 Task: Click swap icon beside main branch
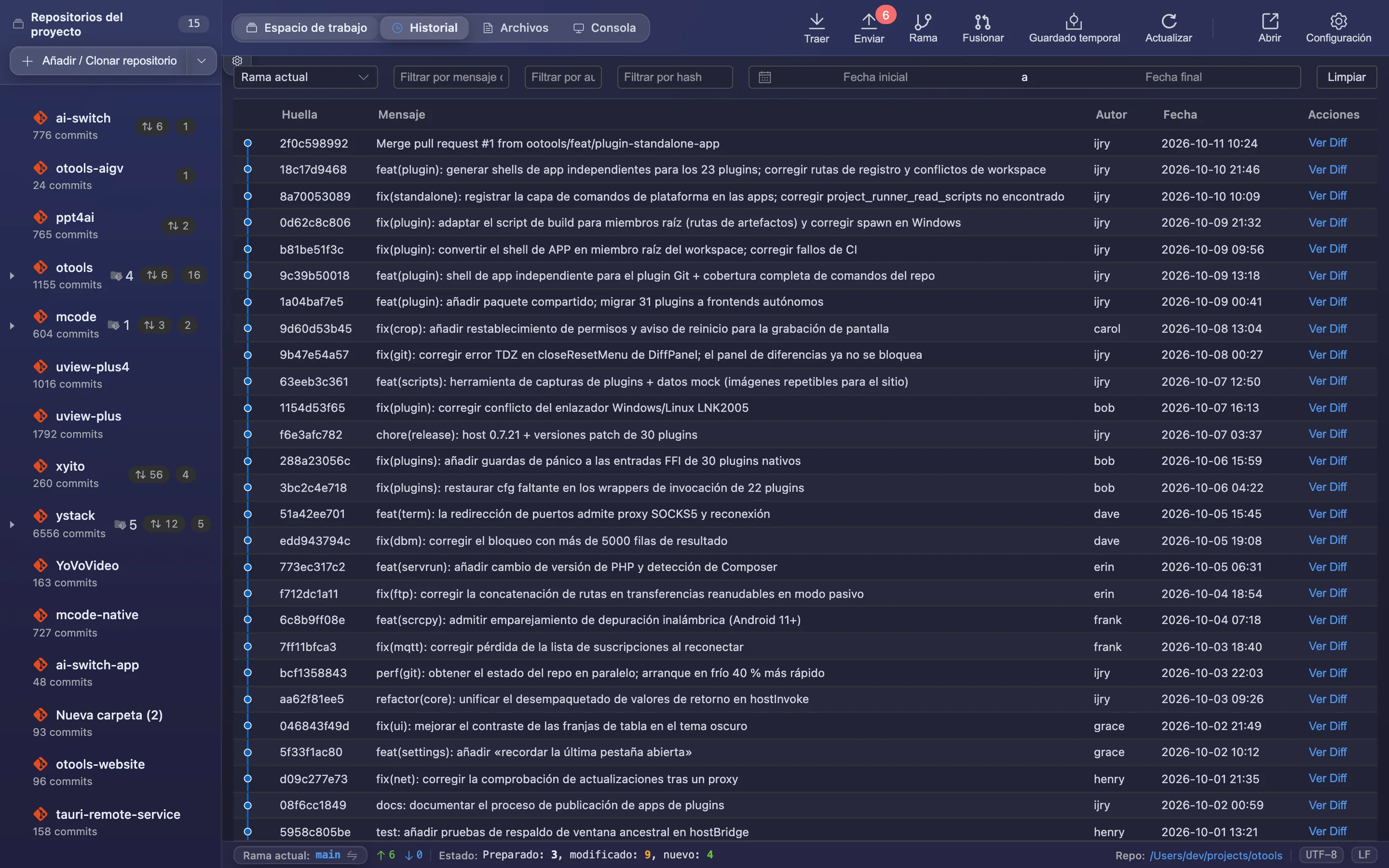point(352,855)
